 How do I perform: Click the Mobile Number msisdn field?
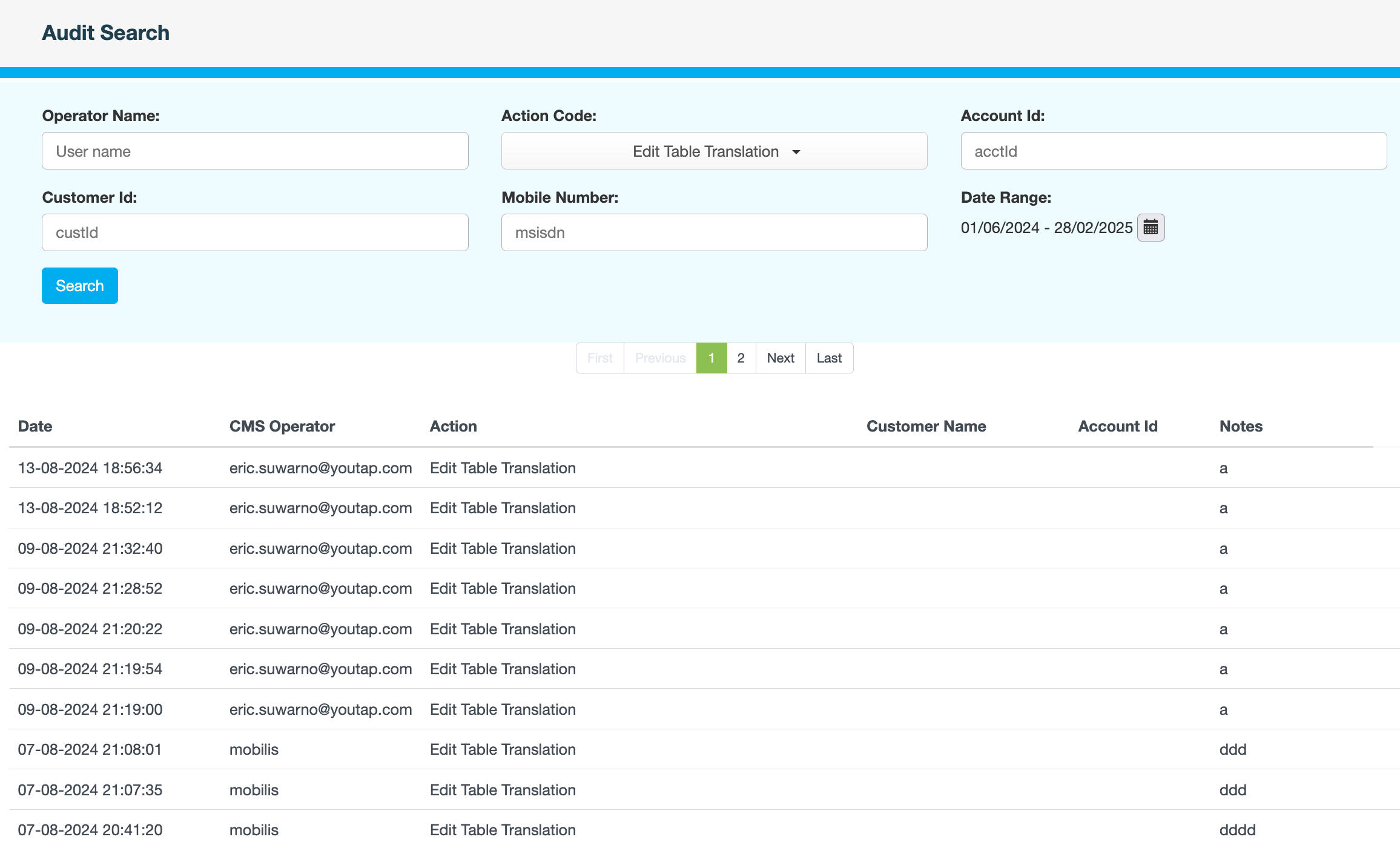[714, 232]
